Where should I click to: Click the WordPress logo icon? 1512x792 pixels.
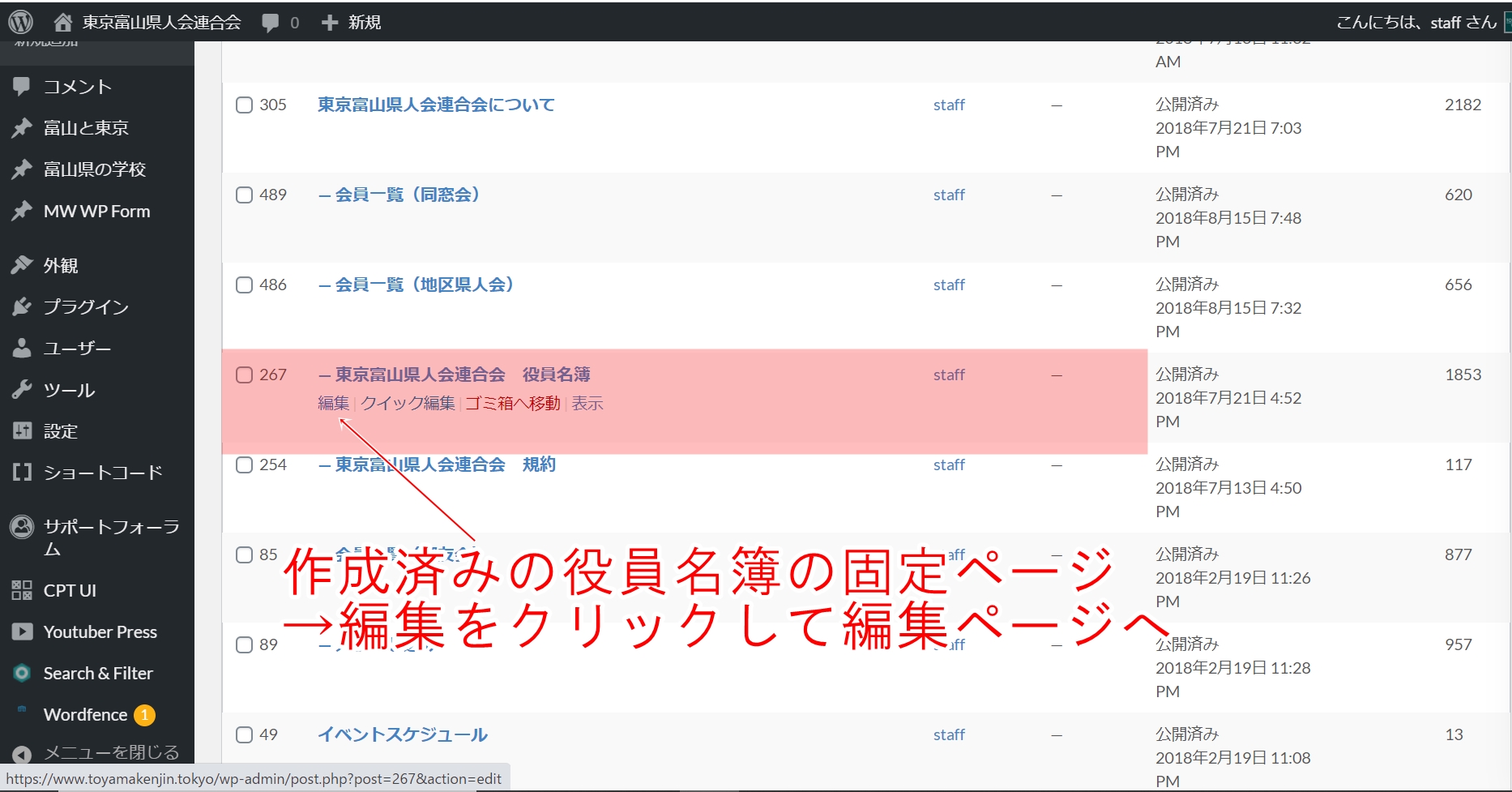(x=21, y=22)
